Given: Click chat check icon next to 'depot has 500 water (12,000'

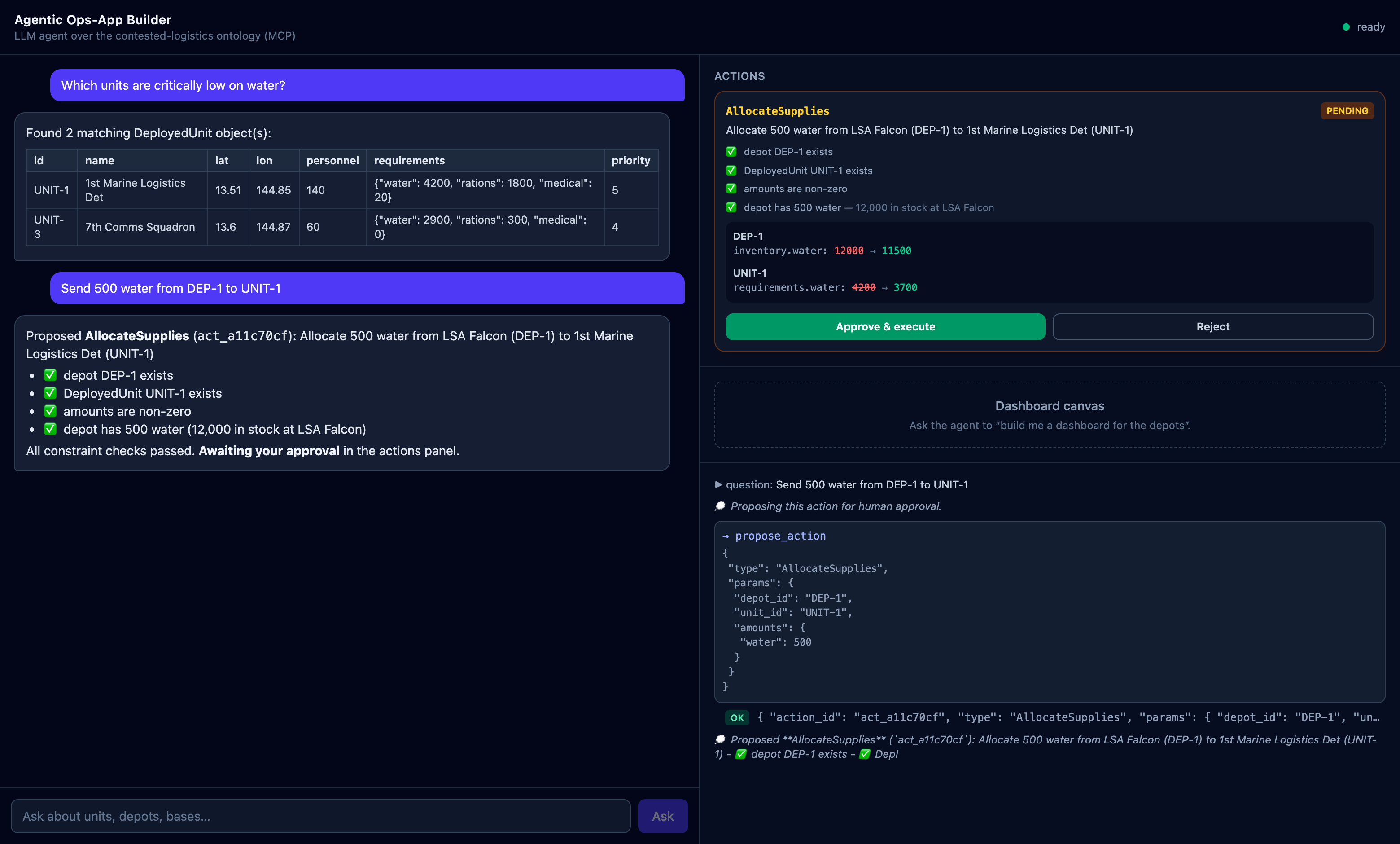Looking at the screenshot, I should coord(51,429).
